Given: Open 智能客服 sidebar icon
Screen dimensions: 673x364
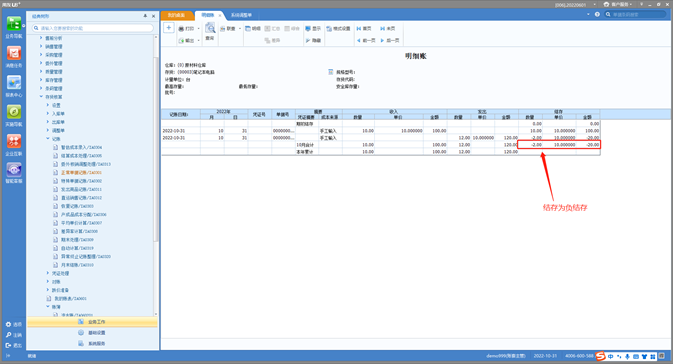Looking at the screenshot, I should pos(14,173).
